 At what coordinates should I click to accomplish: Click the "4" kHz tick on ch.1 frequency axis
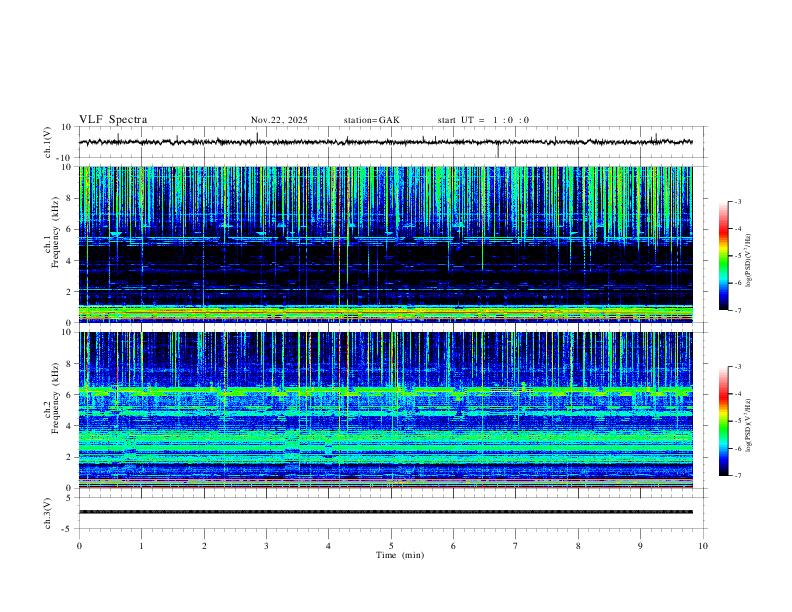tap(69, 261)
